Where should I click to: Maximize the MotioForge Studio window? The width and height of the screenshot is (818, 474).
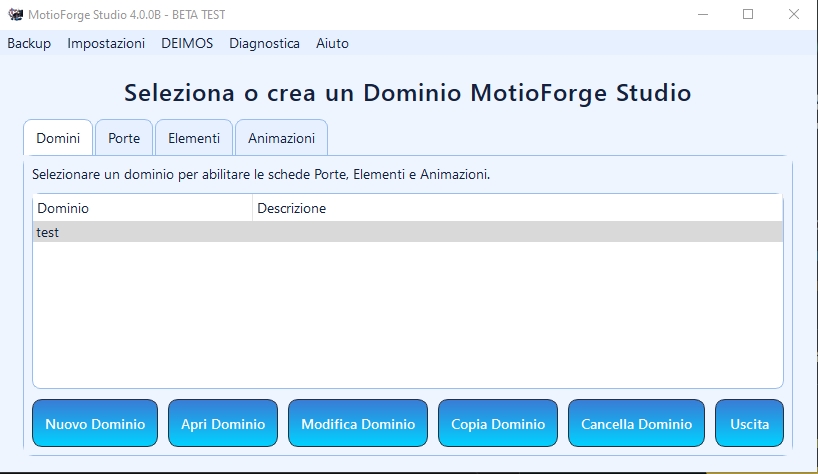[748, 15]
